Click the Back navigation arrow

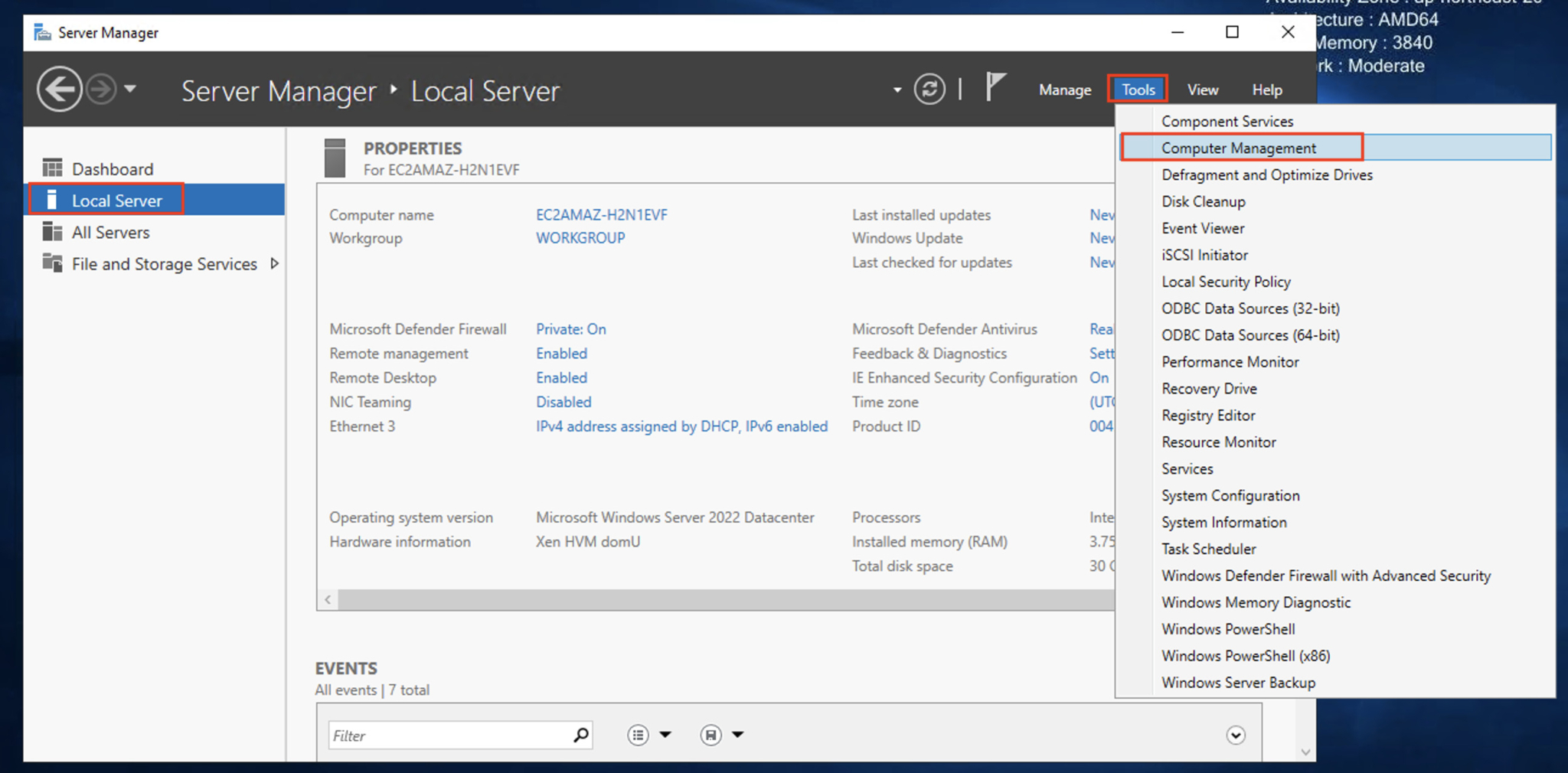(59, 89)
